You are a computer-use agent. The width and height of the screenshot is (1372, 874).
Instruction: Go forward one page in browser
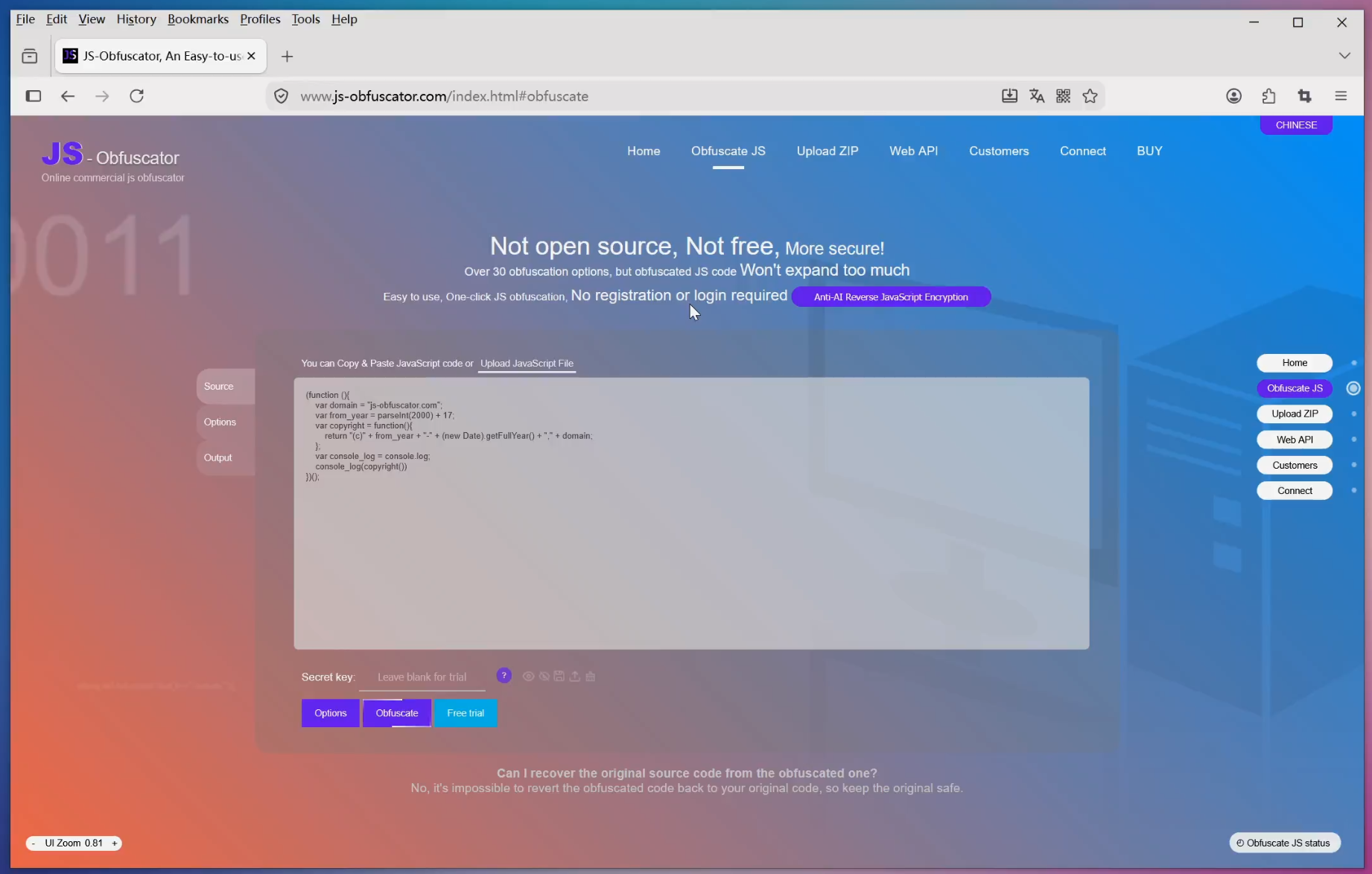coord(102,96)
